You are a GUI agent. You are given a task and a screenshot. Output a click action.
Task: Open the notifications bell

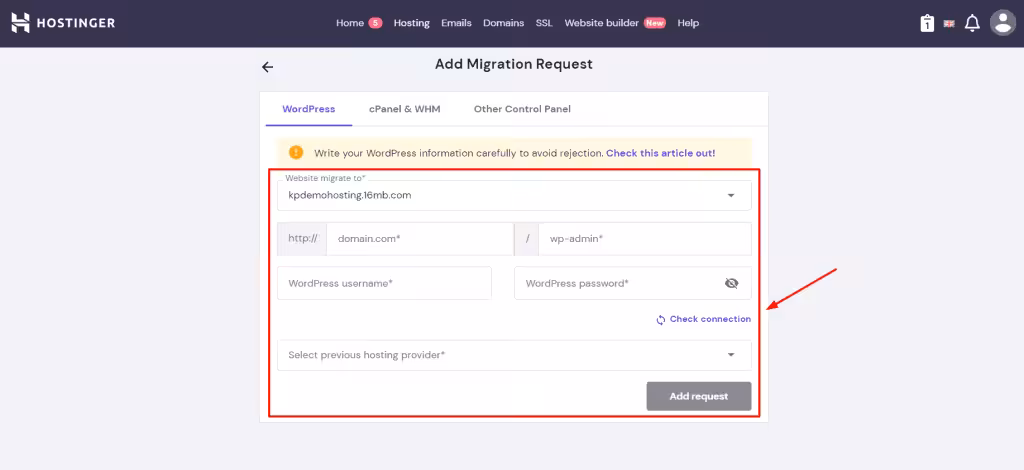(972, 23)
